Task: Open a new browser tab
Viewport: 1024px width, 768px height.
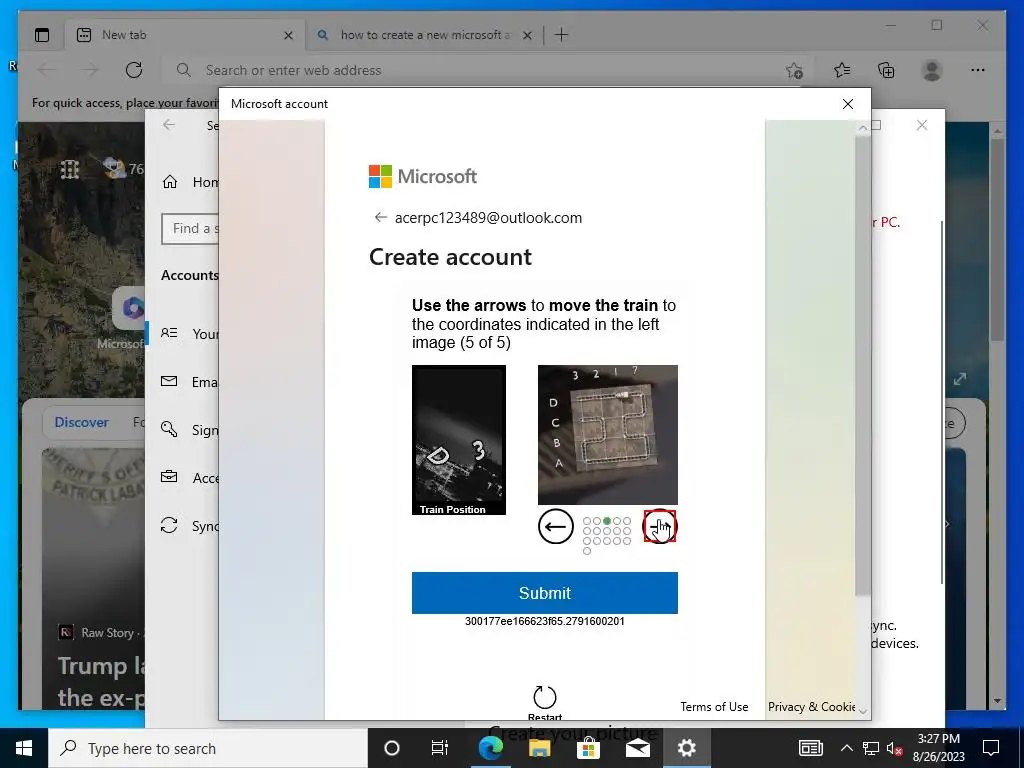Action: pyautogui.click(x=561, y=35)
